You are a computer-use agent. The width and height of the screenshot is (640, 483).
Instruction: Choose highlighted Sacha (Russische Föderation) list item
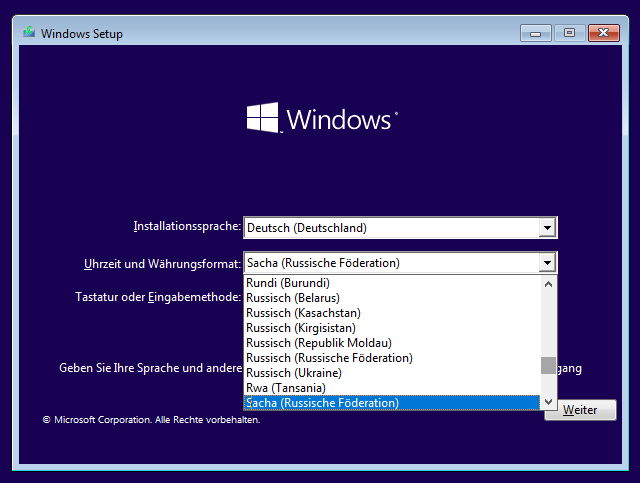click(x=392, y=403)
